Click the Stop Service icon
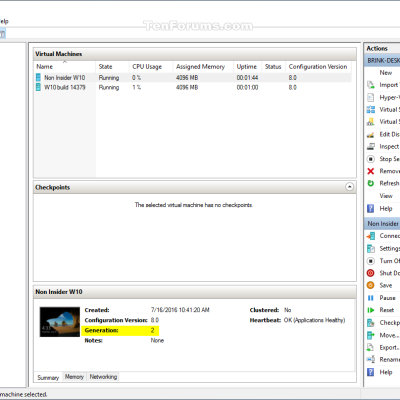Viewport: 400px width, 400px height. pos(371,159)
